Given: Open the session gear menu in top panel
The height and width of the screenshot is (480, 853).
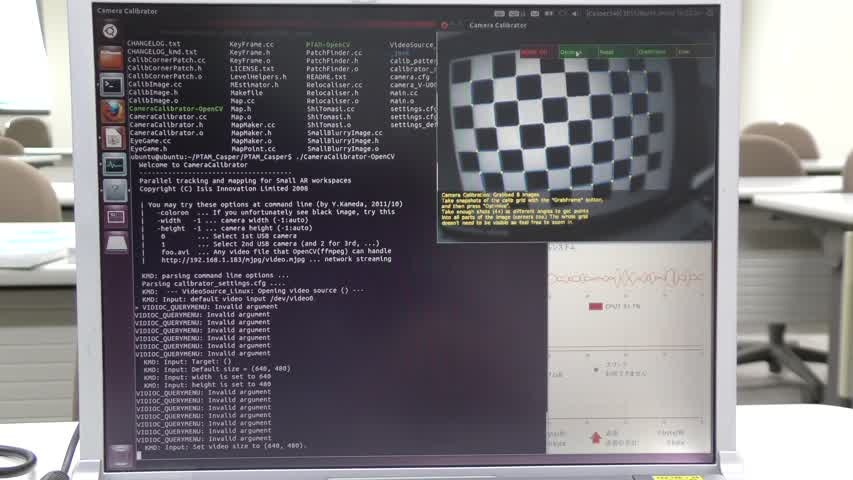Looking at the screenshot, I should (x=709, y=13).
